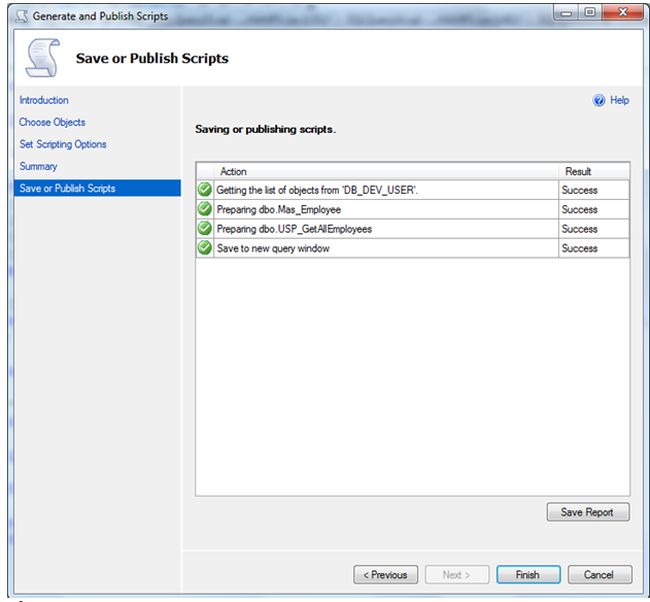This screenshot has width=650, height=602.
Task: Click the green checkmark for Preparing dbo.Mas_Employee
Action: [205, 210]
